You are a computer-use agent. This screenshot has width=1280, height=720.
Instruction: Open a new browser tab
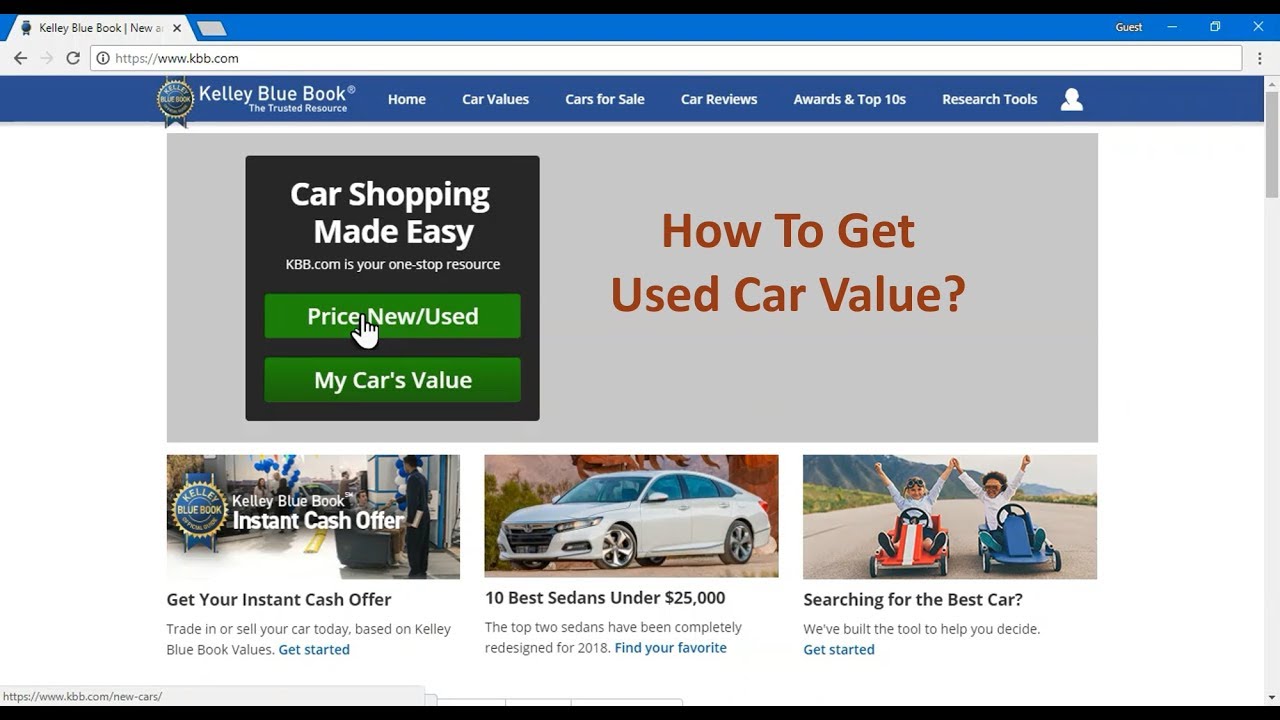point(212,28)
